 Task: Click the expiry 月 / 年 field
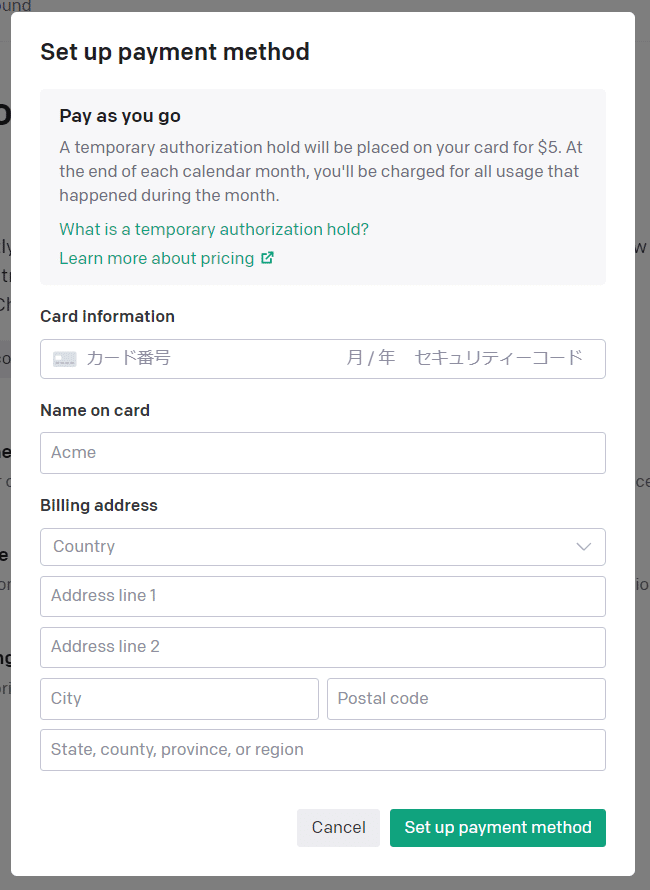[x=371, y=358]
